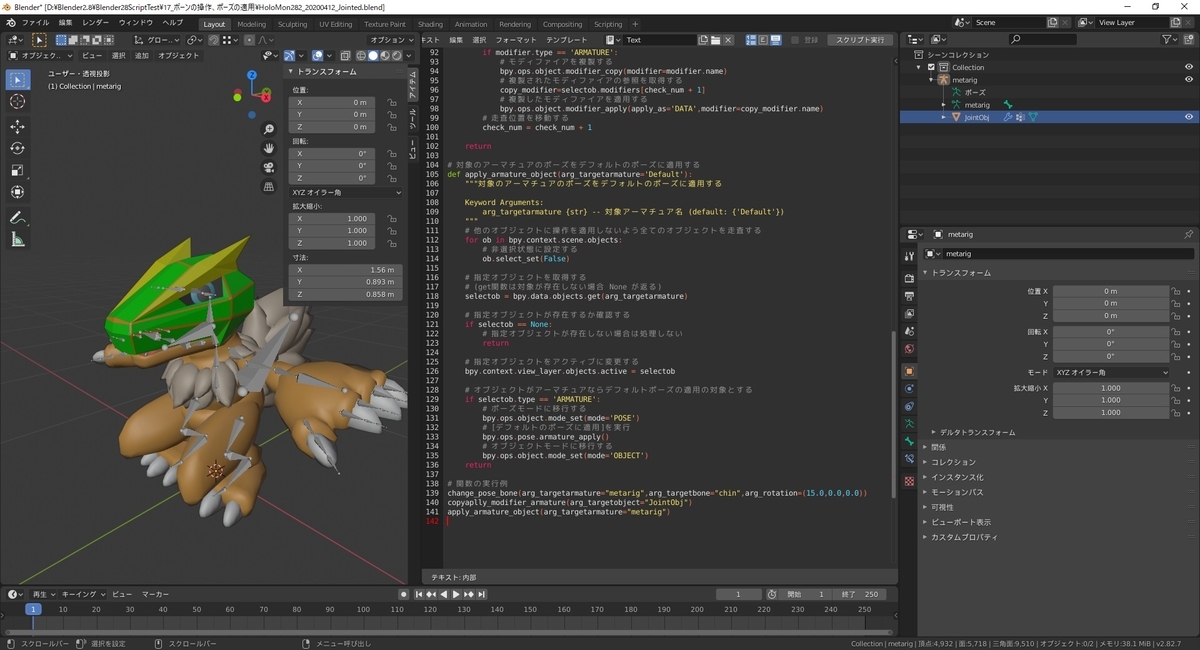Switch perspective/orthographic with grid icon

pyautogui.click(x=269, y=186)
